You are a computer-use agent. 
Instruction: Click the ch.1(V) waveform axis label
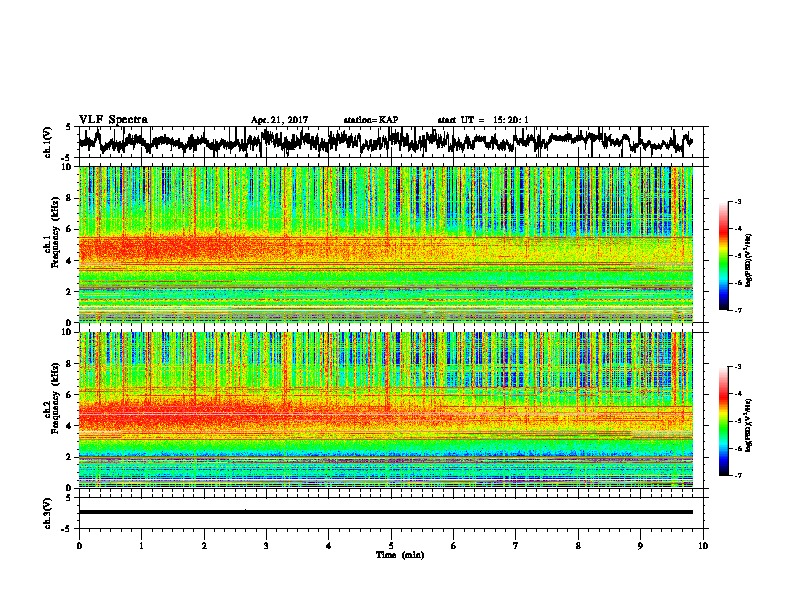(x=48, y=142)
